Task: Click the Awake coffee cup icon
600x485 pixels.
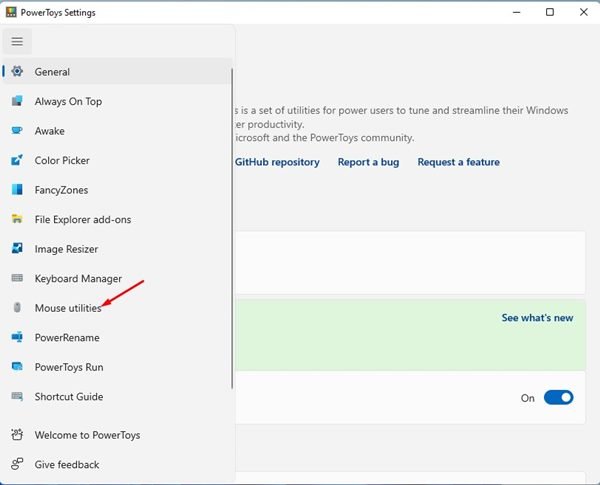Action: click(17, 131)
